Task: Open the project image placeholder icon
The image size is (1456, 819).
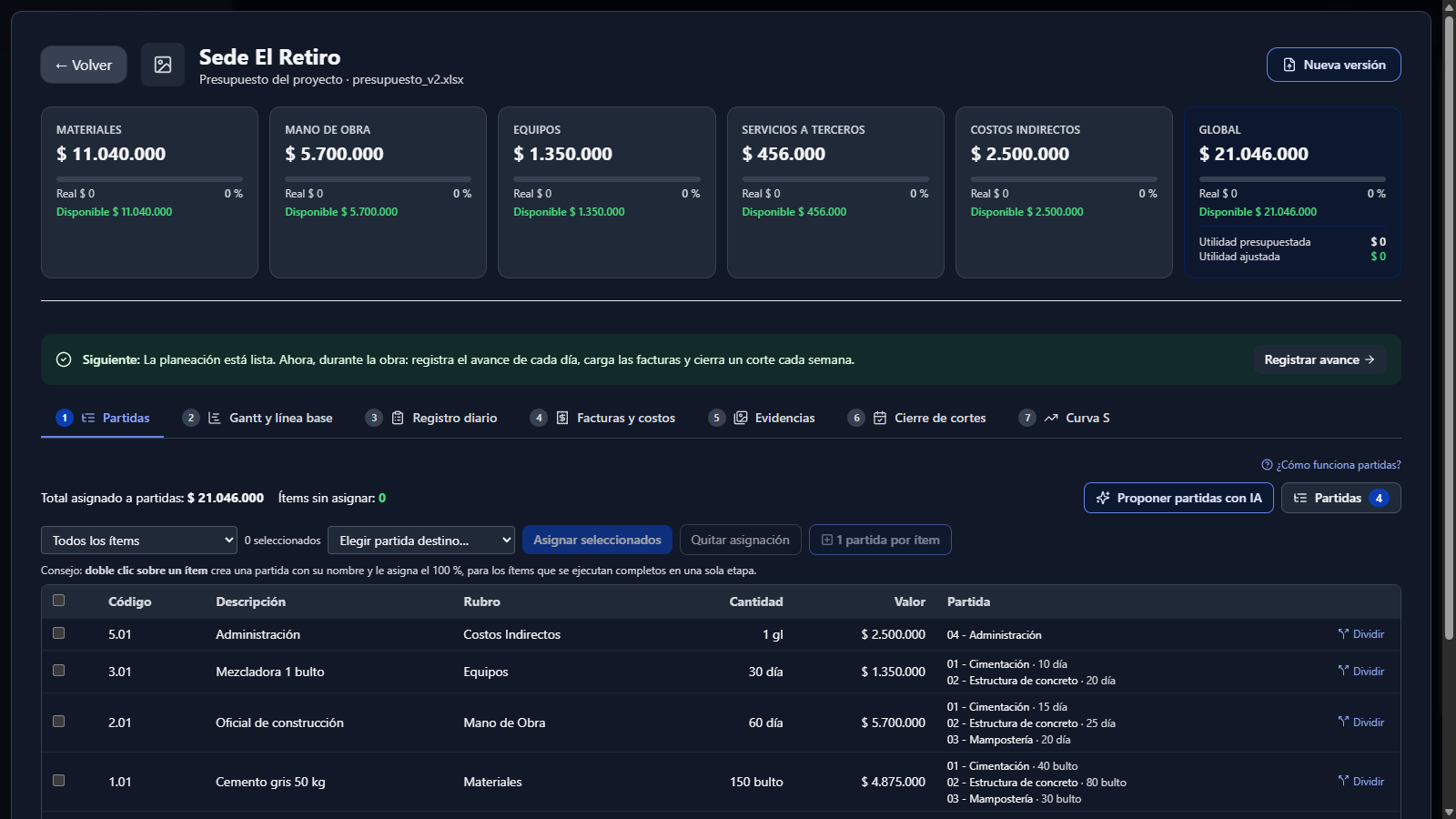Action: click(x=163, y=65)
